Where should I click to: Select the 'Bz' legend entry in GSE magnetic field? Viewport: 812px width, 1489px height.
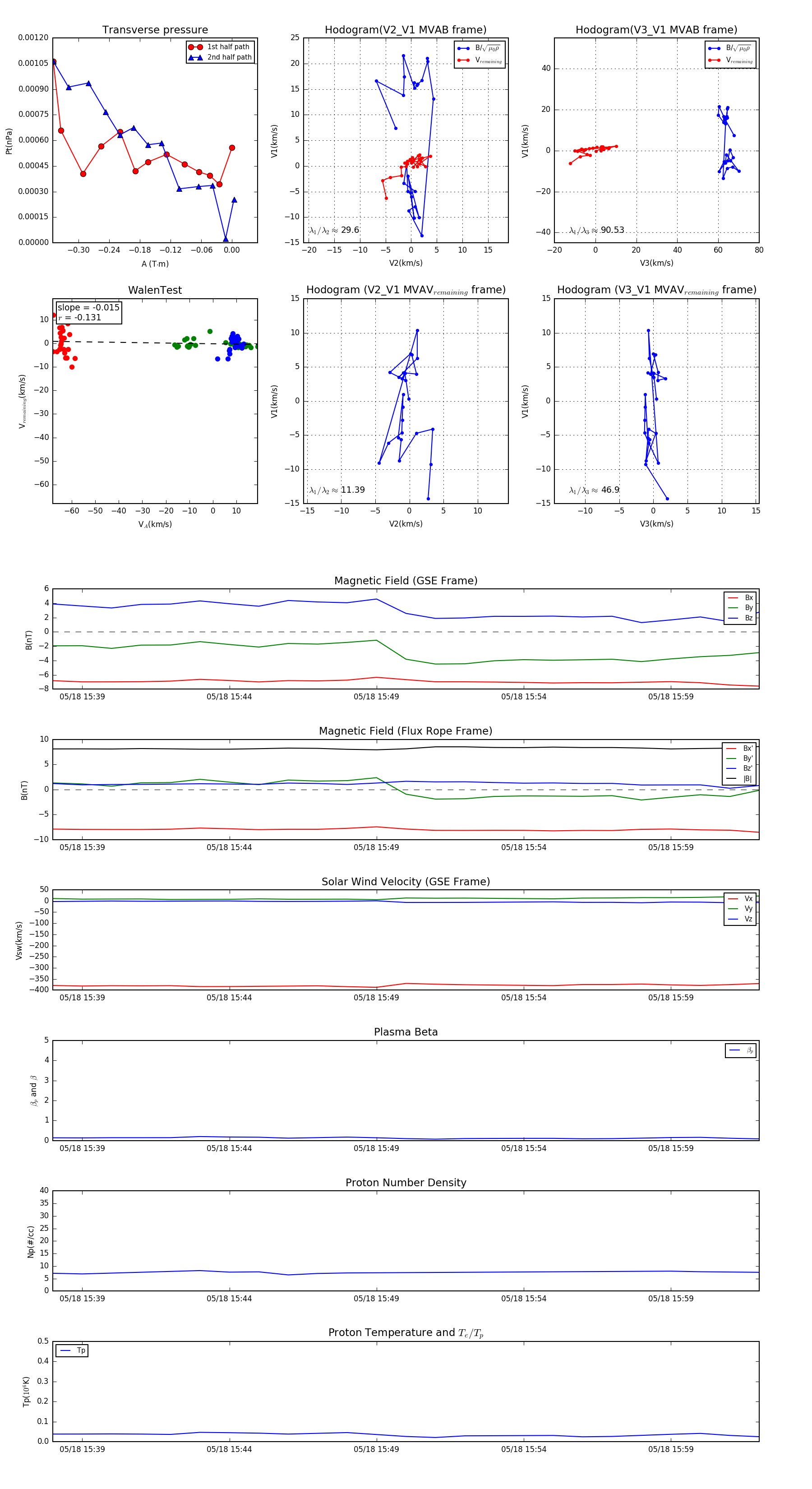click(x=740, y=618)
